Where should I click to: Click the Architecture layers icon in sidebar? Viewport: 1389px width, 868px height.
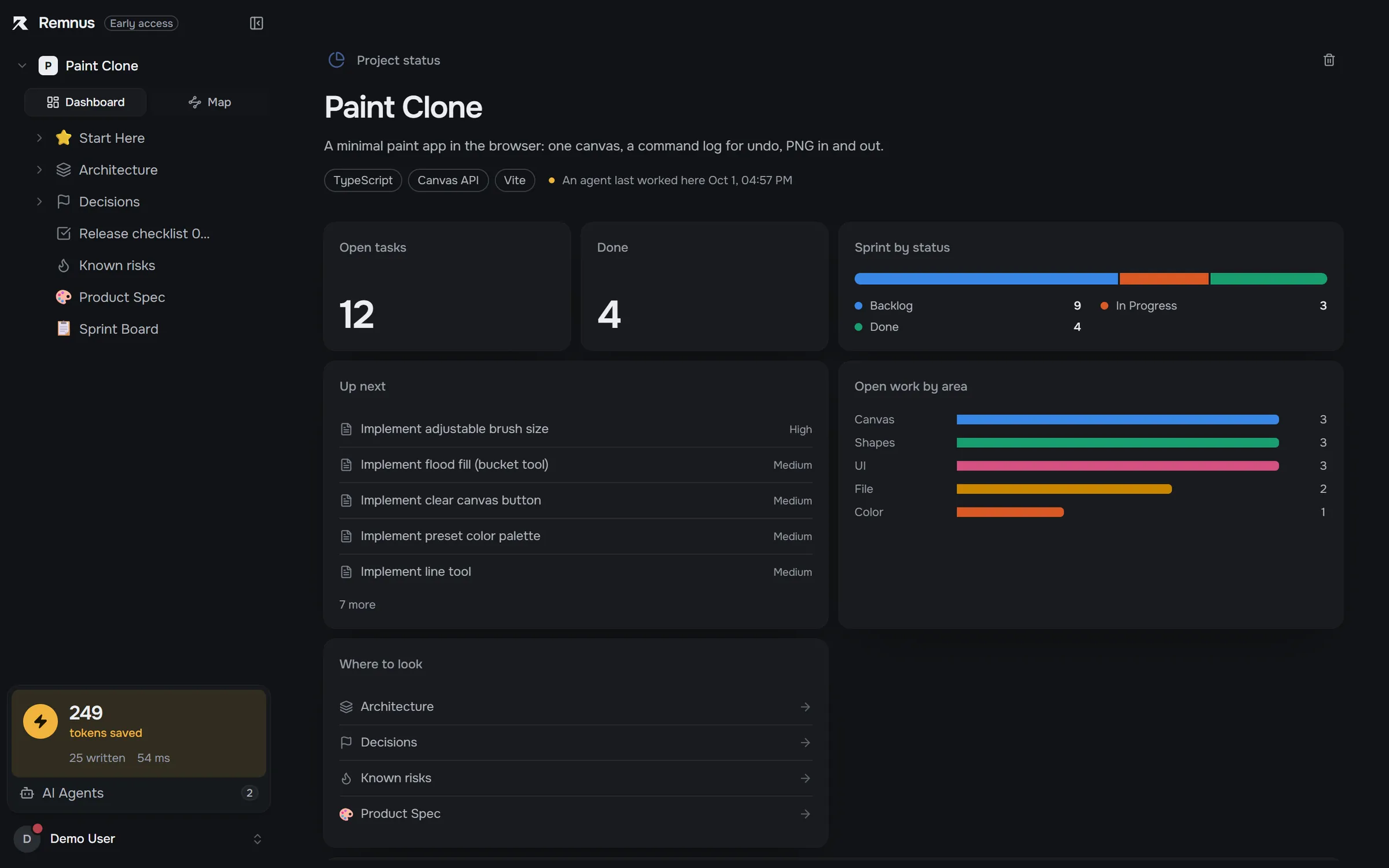click(64, 170)
